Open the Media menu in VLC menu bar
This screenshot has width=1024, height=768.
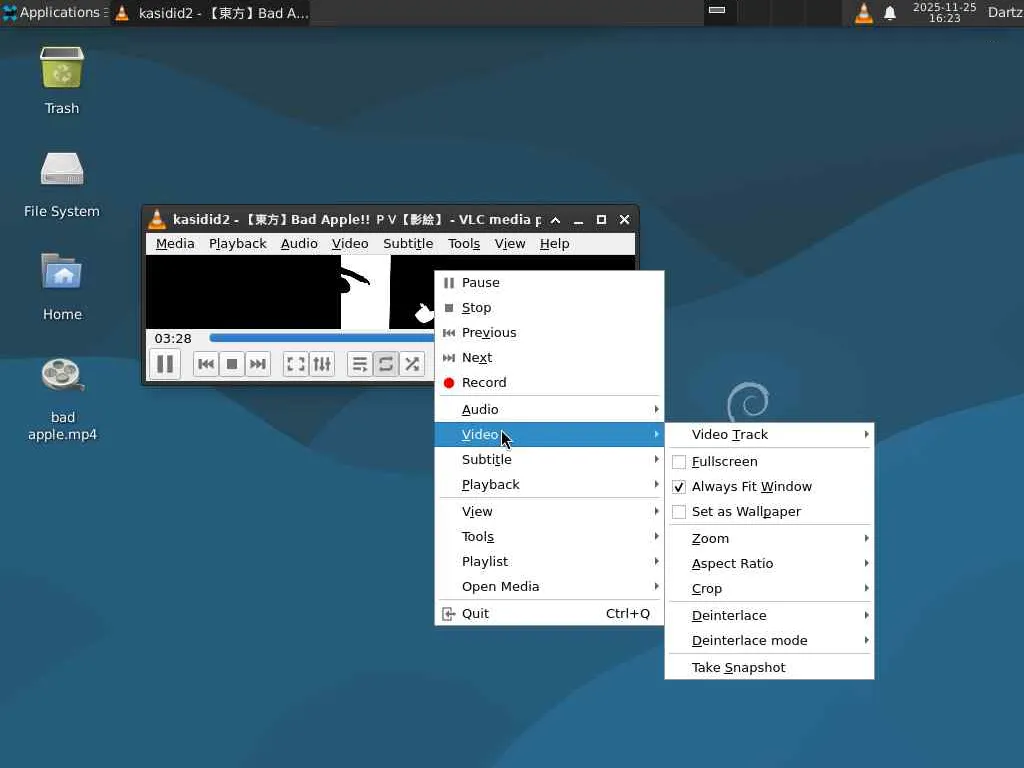tap(175, 244)
